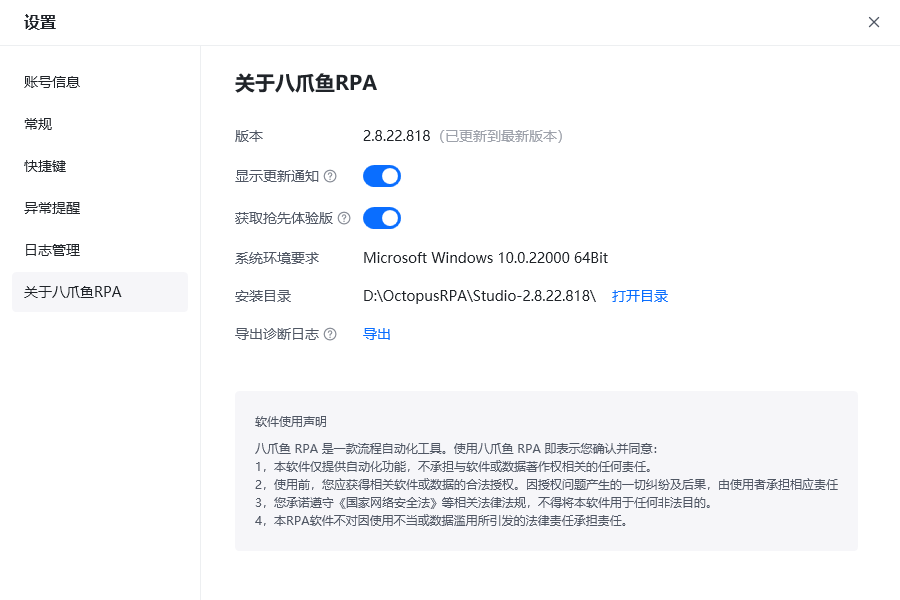This screenshot has height=600, width=900.
Task: Disable the 获取抢先体验版 switch
Action: [382, 218]
